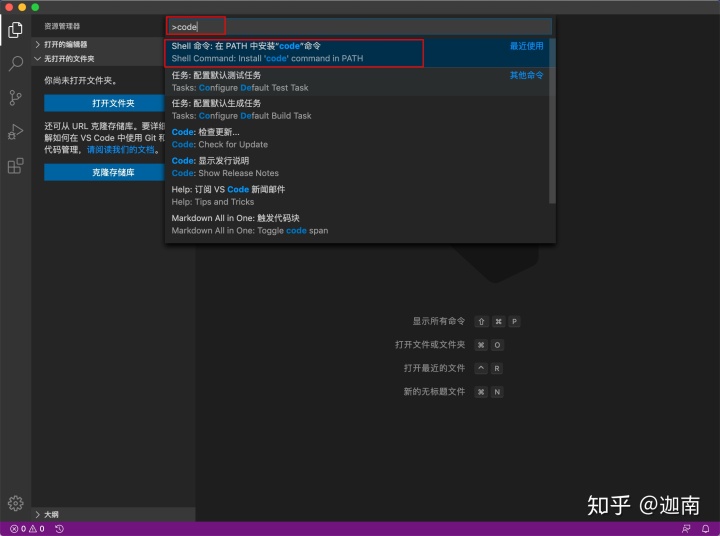Image resolution: width=720 pixels, height=536 pixels.
Task: Click the green fullscreen window button
Action: click(x=35, y=7)
